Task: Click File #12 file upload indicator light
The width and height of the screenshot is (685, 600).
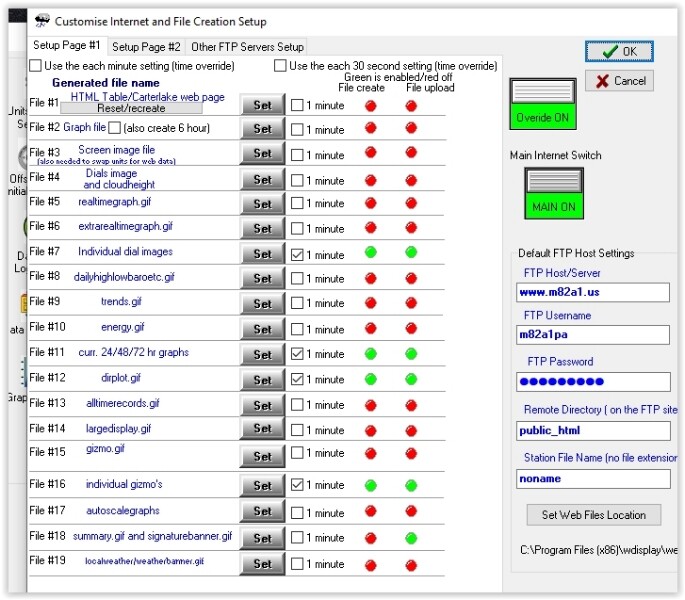Action: click(x=411, y=379)
